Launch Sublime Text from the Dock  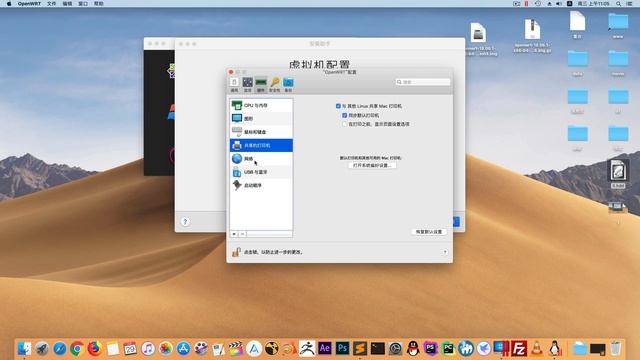click(360, 349)
